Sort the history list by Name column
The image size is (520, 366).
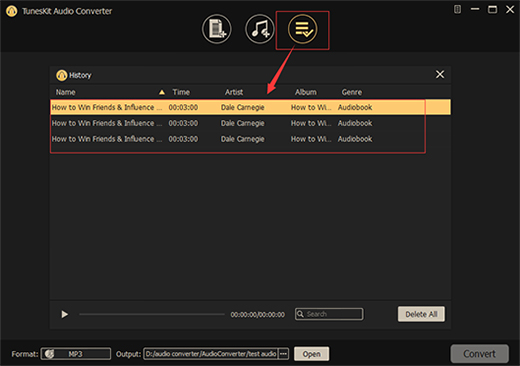coord(66,92)
